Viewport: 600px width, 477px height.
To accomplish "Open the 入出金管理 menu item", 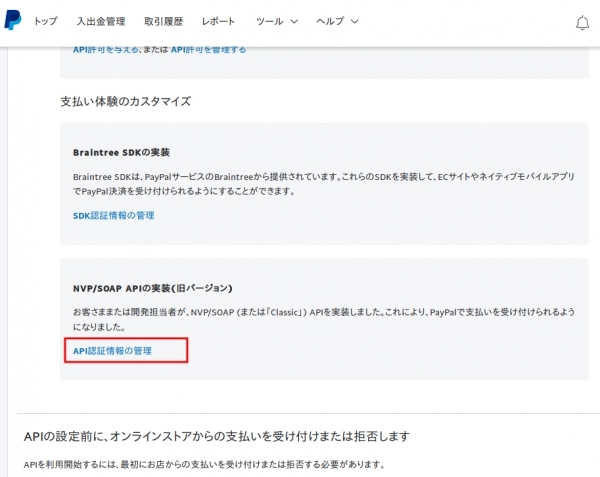I will coord(101,21).
